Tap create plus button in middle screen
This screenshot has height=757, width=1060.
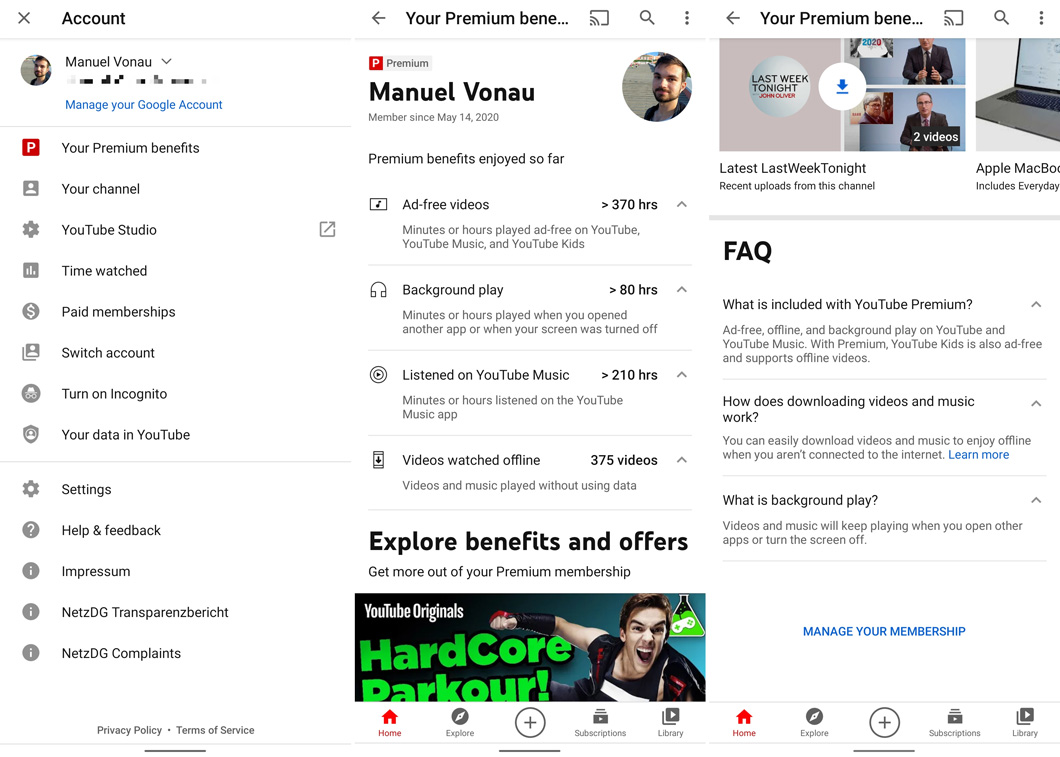tap(530, 723)
